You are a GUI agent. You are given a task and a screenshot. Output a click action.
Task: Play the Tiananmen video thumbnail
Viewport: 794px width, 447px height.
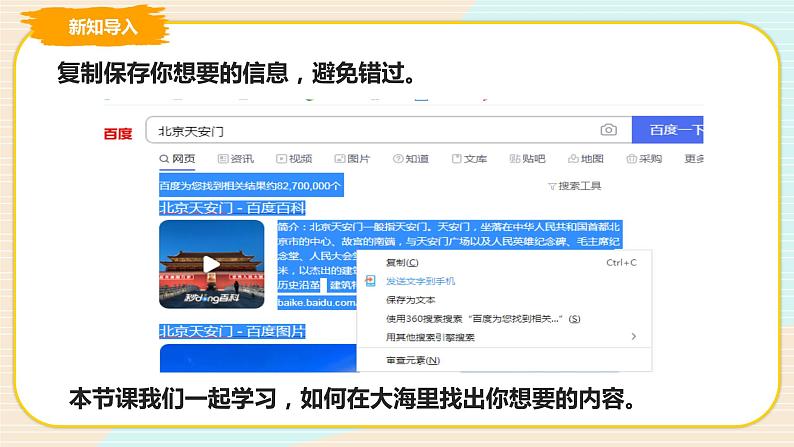pos(210,264)
